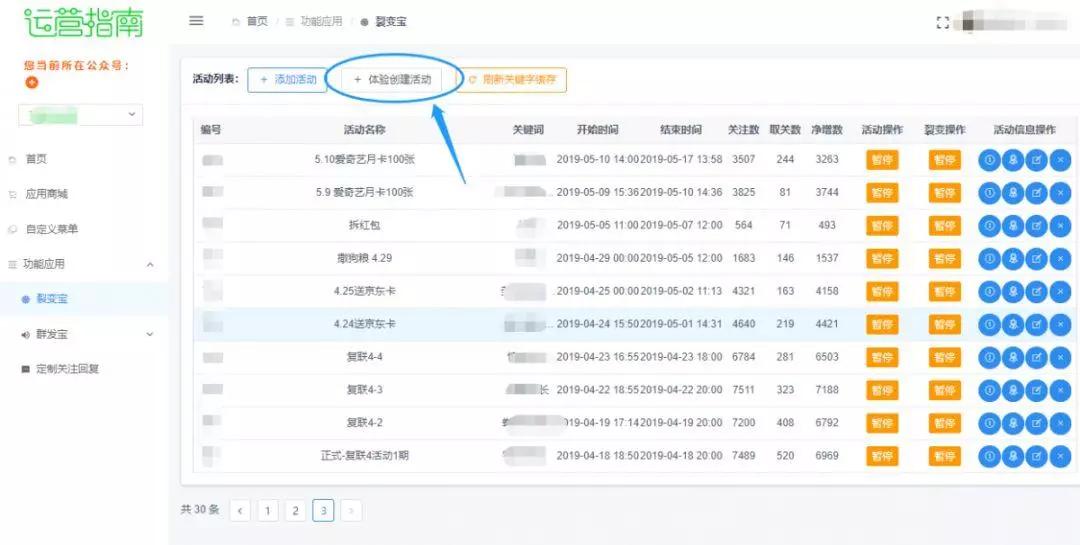This screenshot has width=1080, height=545.
Task: Click the 添加活动 button
Action: point(287,80)
